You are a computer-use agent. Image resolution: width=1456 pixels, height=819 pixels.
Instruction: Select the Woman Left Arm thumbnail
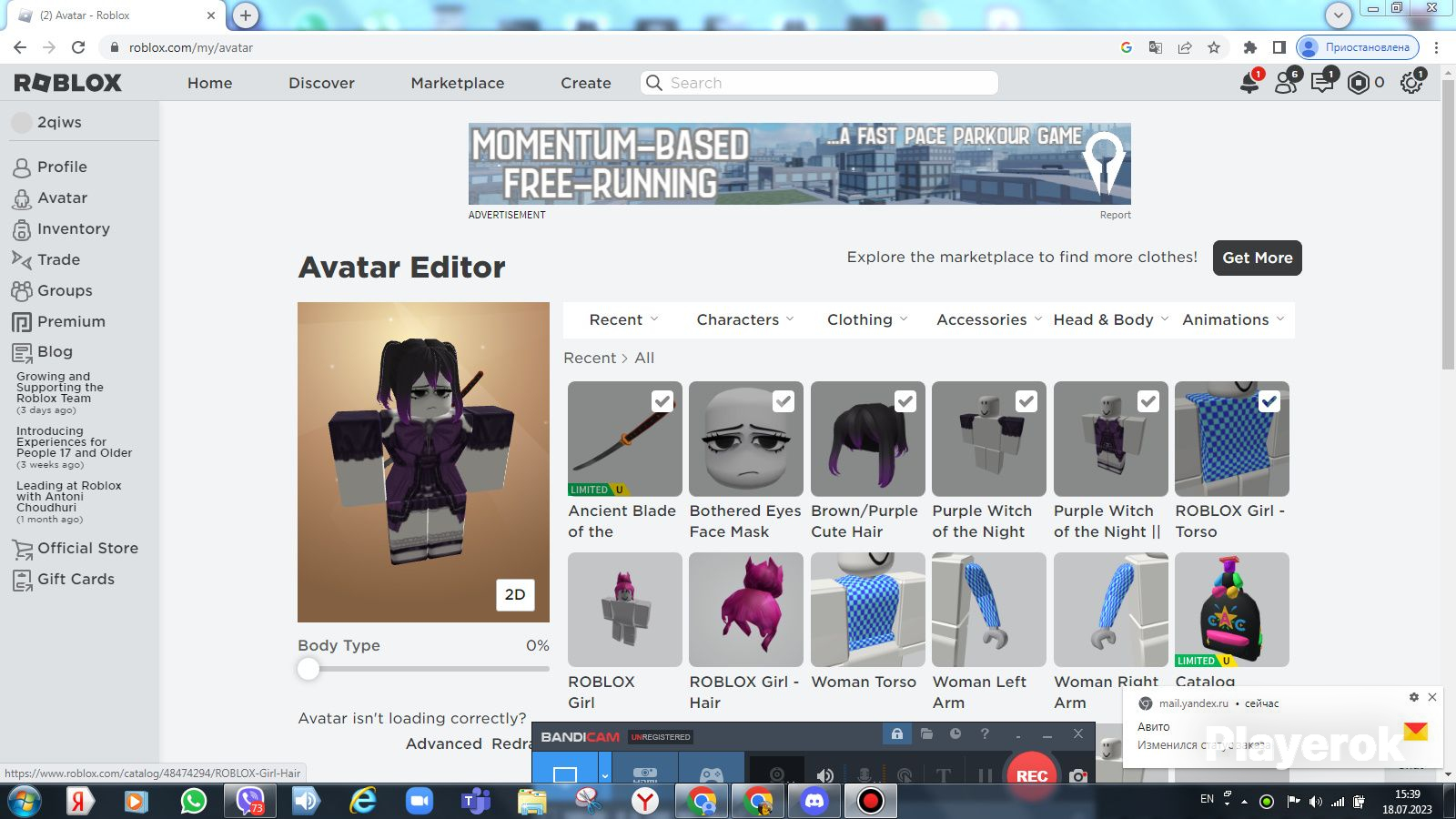(989, 610)
